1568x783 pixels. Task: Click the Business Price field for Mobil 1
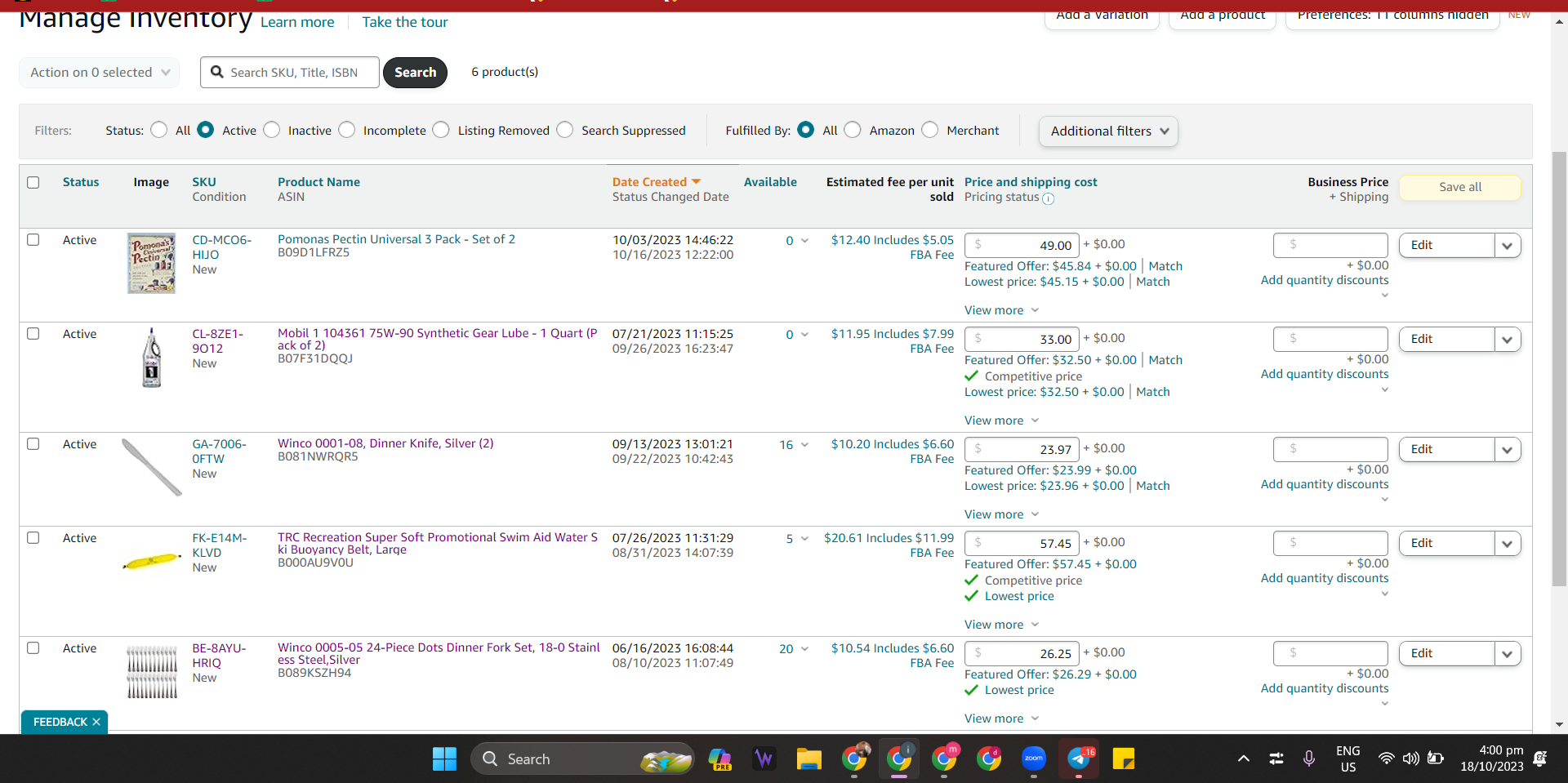[1330, 339]
